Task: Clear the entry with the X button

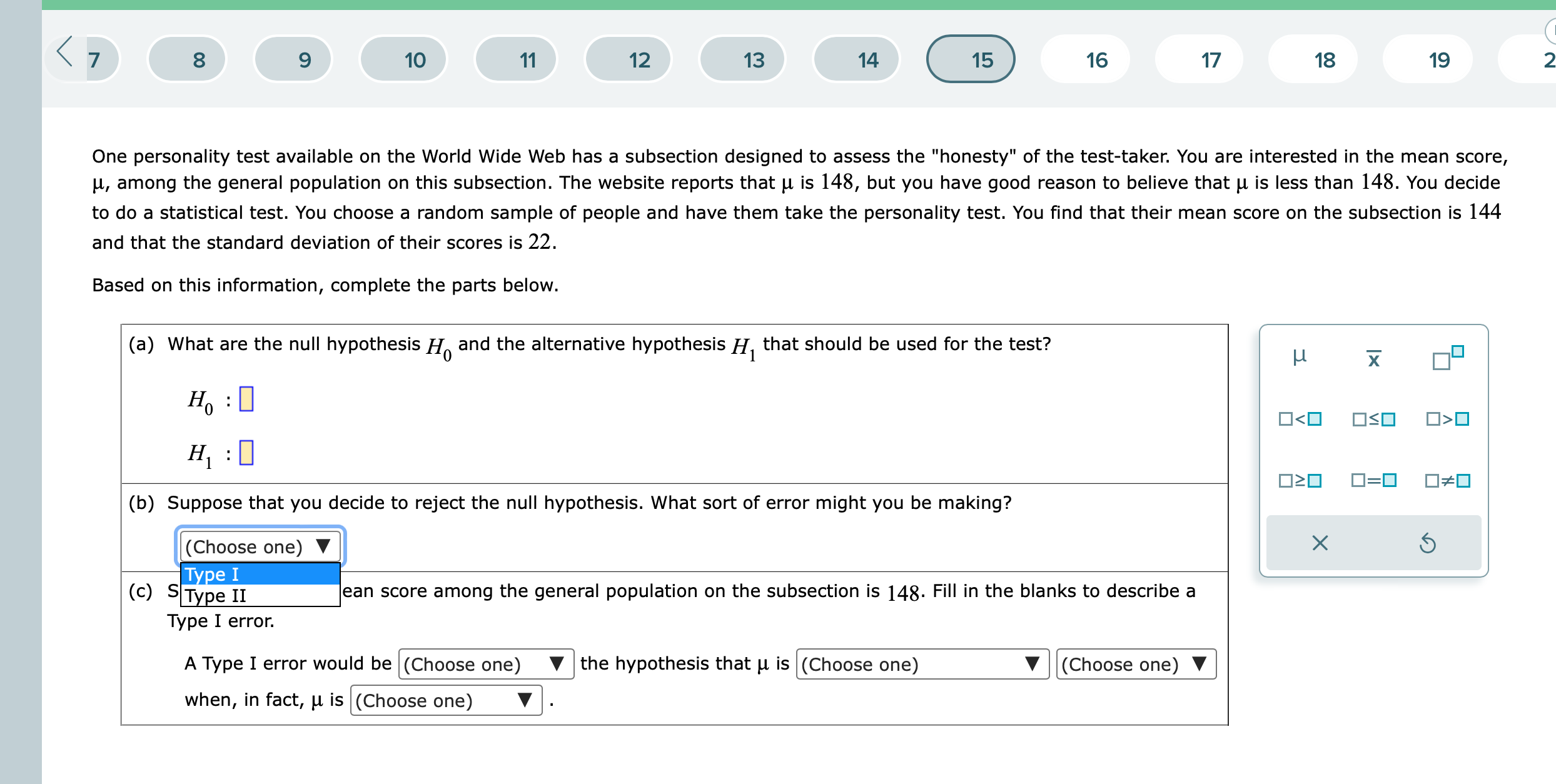Action: [x=1320, y=543]
